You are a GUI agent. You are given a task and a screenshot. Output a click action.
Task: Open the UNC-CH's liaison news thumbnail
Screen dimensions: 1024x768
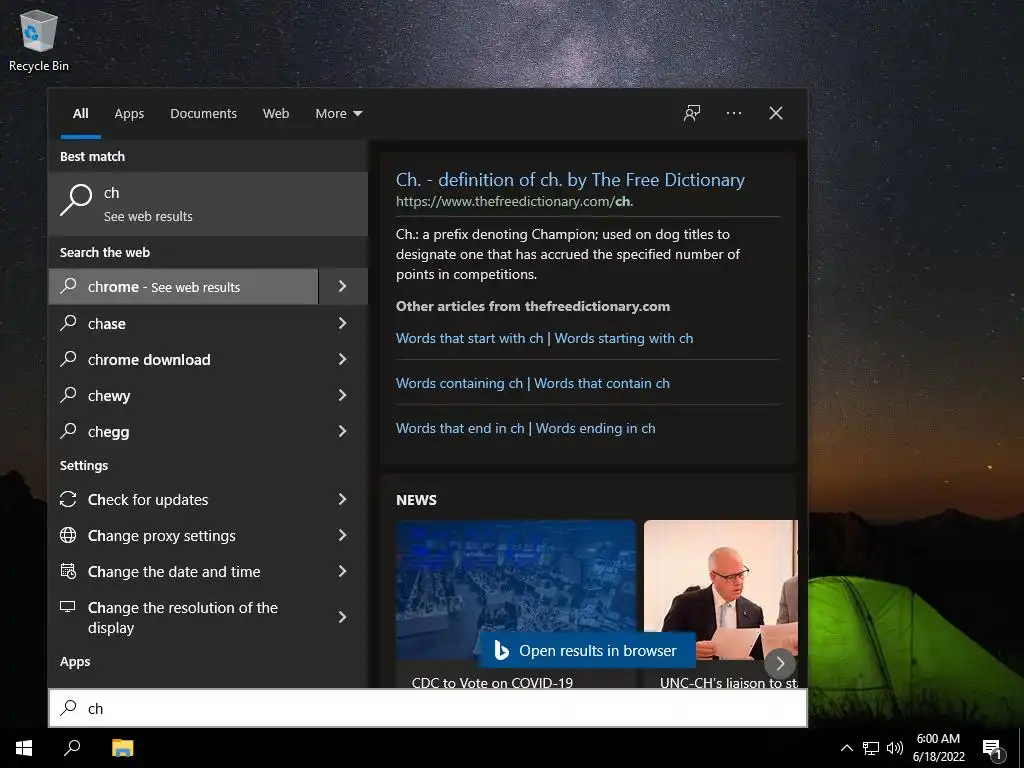[x=720, y=590]
